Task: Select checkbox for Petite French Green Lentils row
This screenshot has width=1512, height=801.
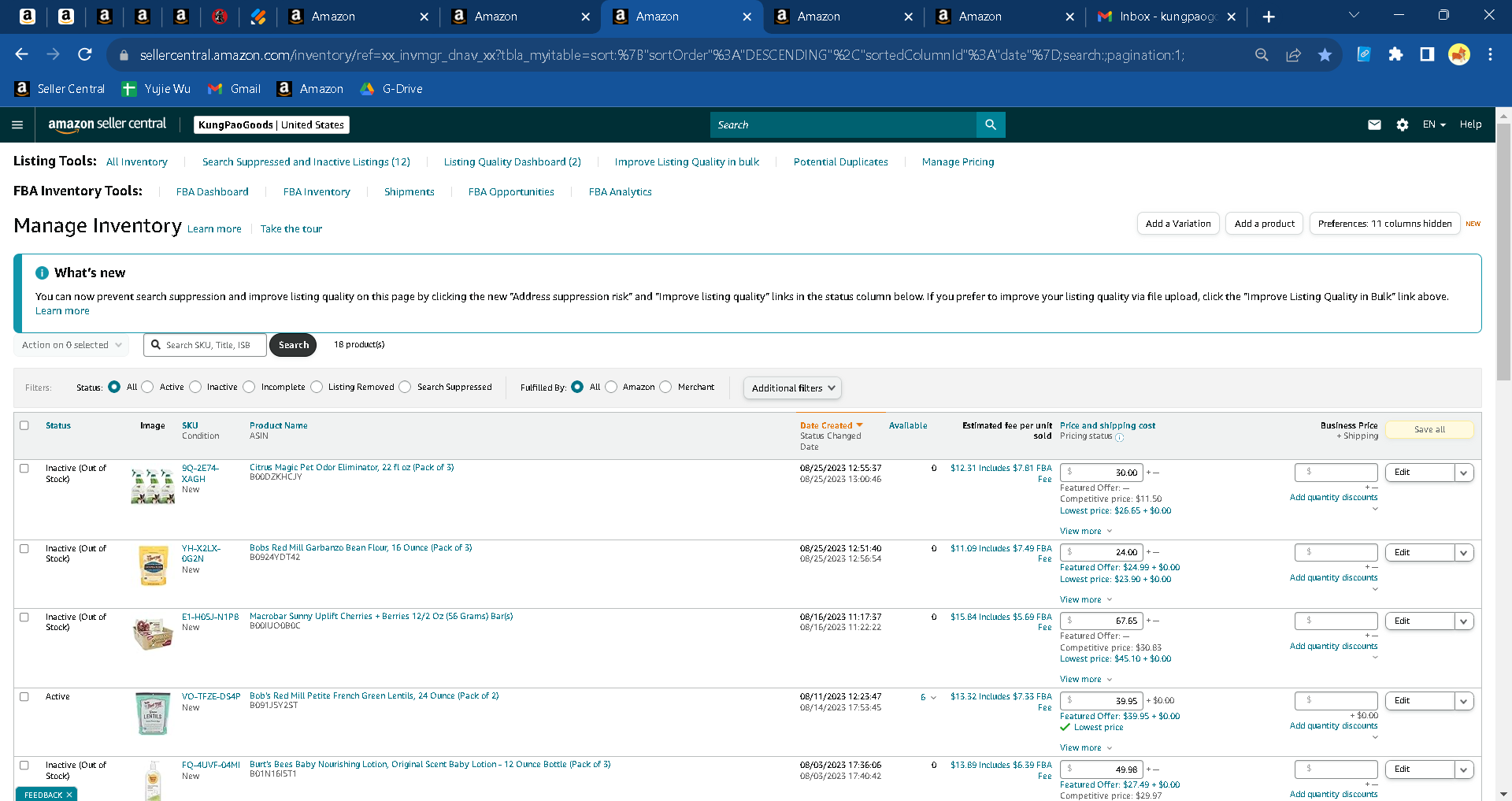Action: 24,696
